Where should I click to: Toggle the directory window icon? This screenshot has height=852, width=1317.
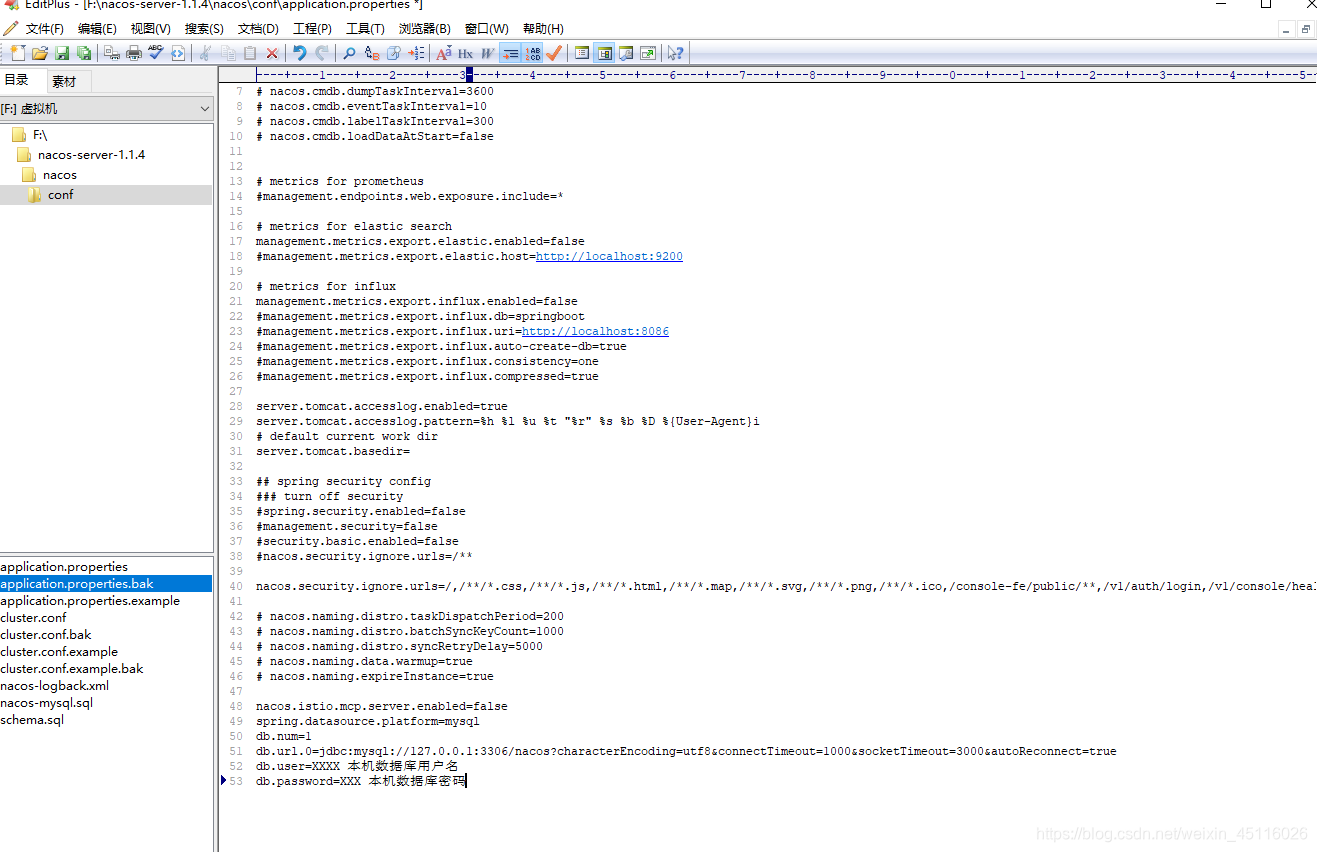tap(605, 53)
